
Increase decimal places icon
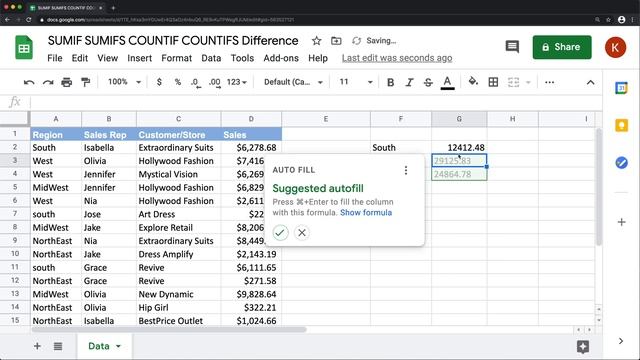click(215, 82)
